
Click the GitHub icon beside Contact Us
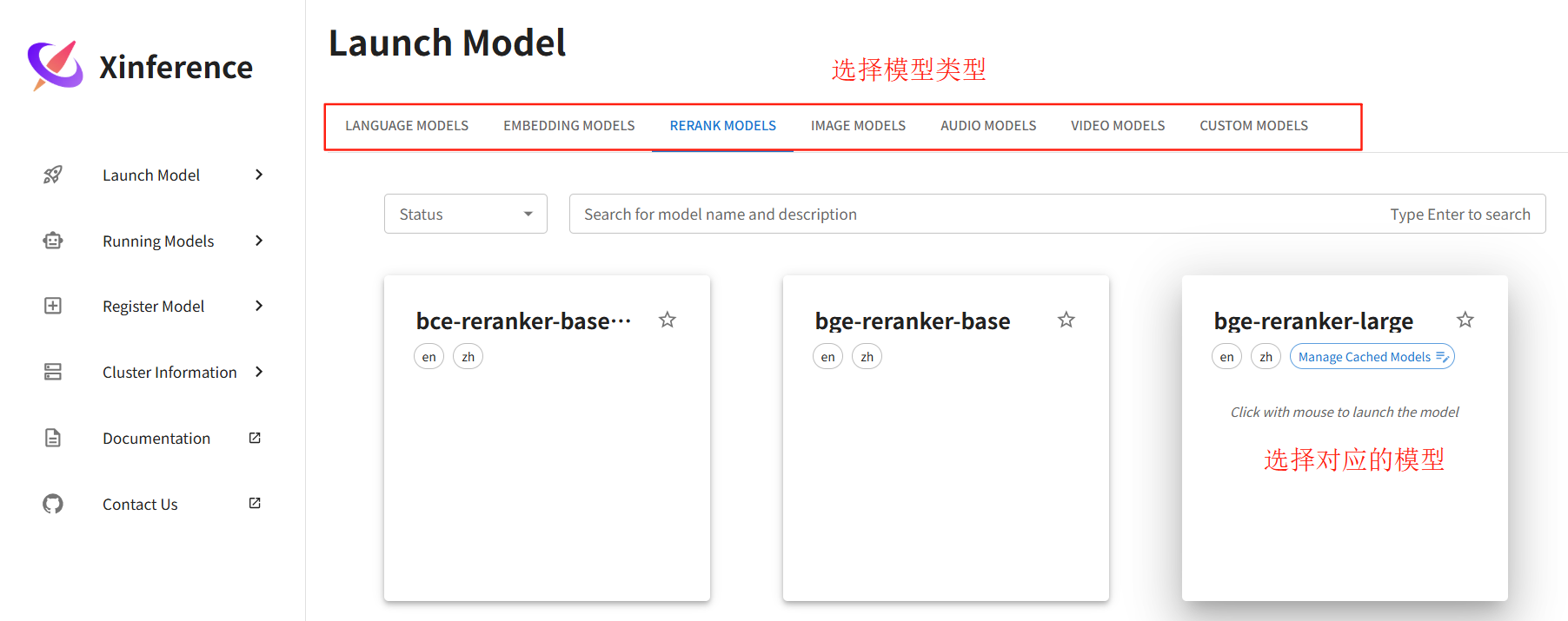[x=53, y=504]
